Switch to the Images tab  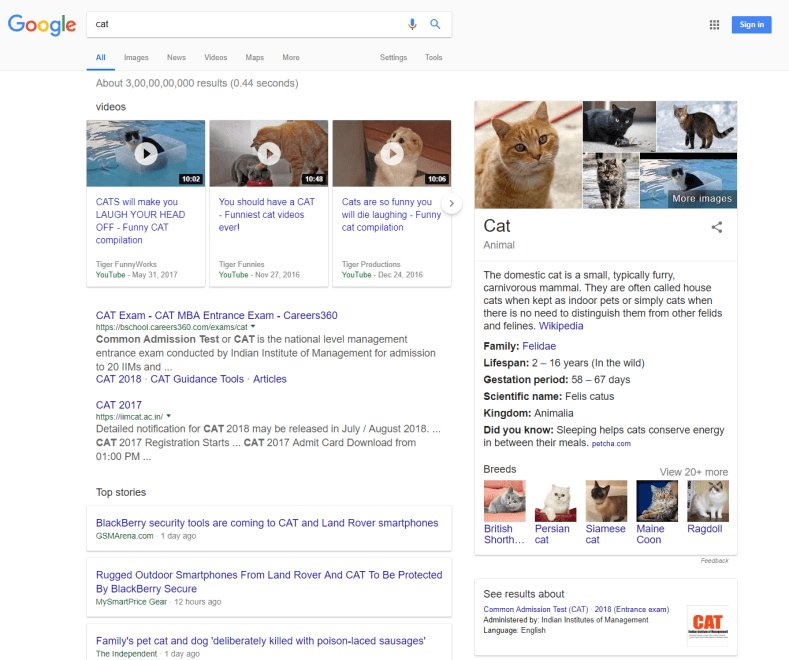click(x=136, y=57)
